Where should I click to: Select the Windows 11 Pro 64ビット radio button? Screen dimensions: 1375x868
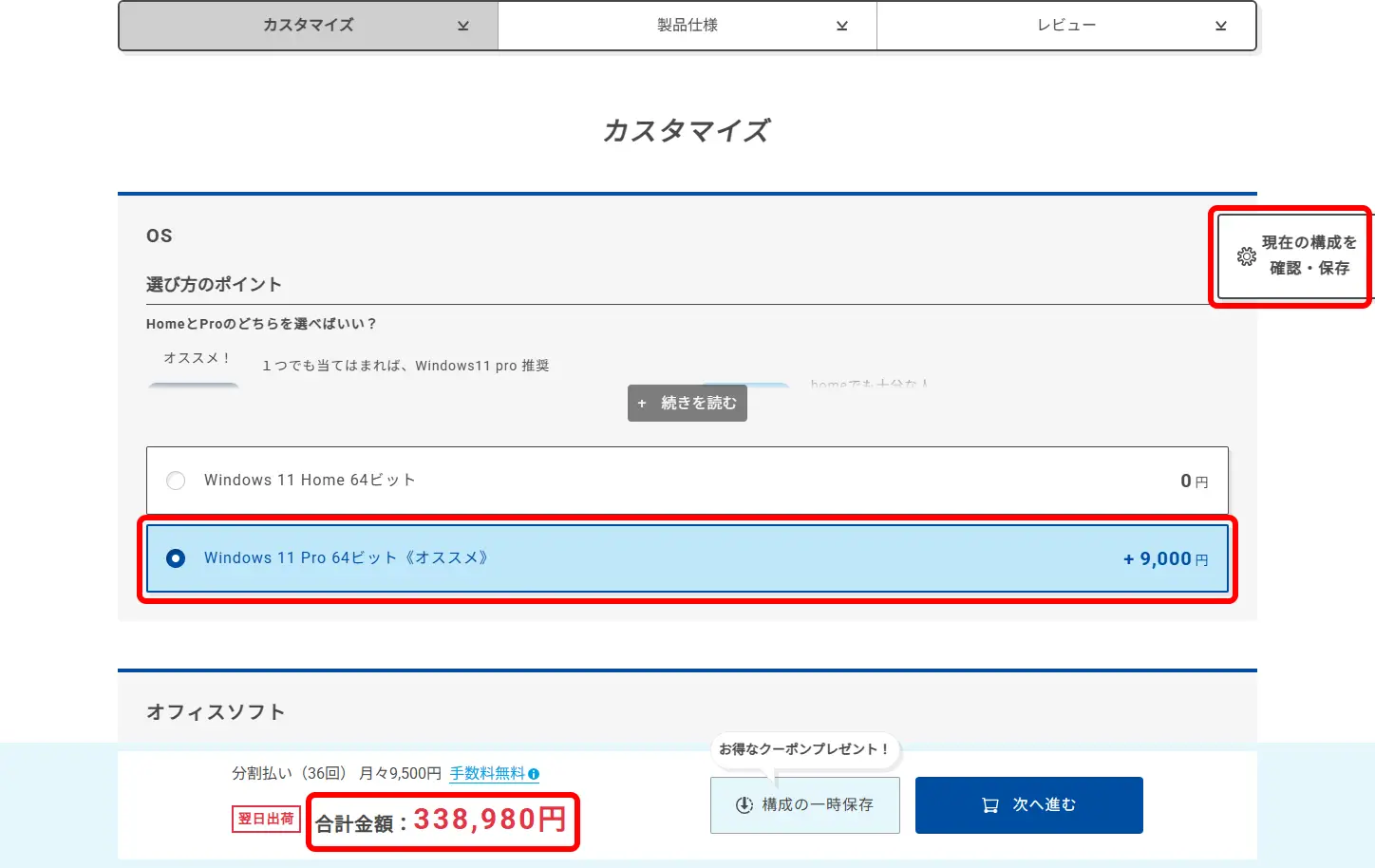[176, 558]
